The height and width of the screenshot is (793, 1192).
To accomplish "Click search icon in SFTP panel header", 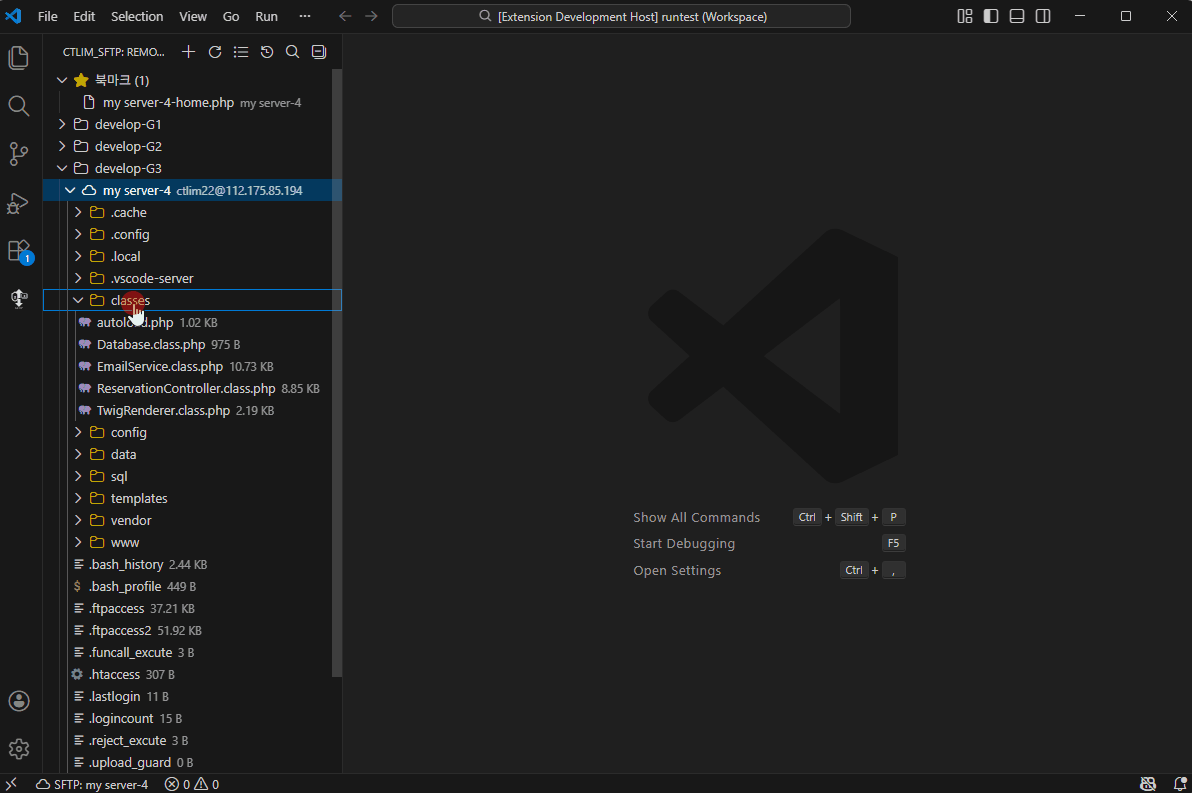I will coord(293,52).
